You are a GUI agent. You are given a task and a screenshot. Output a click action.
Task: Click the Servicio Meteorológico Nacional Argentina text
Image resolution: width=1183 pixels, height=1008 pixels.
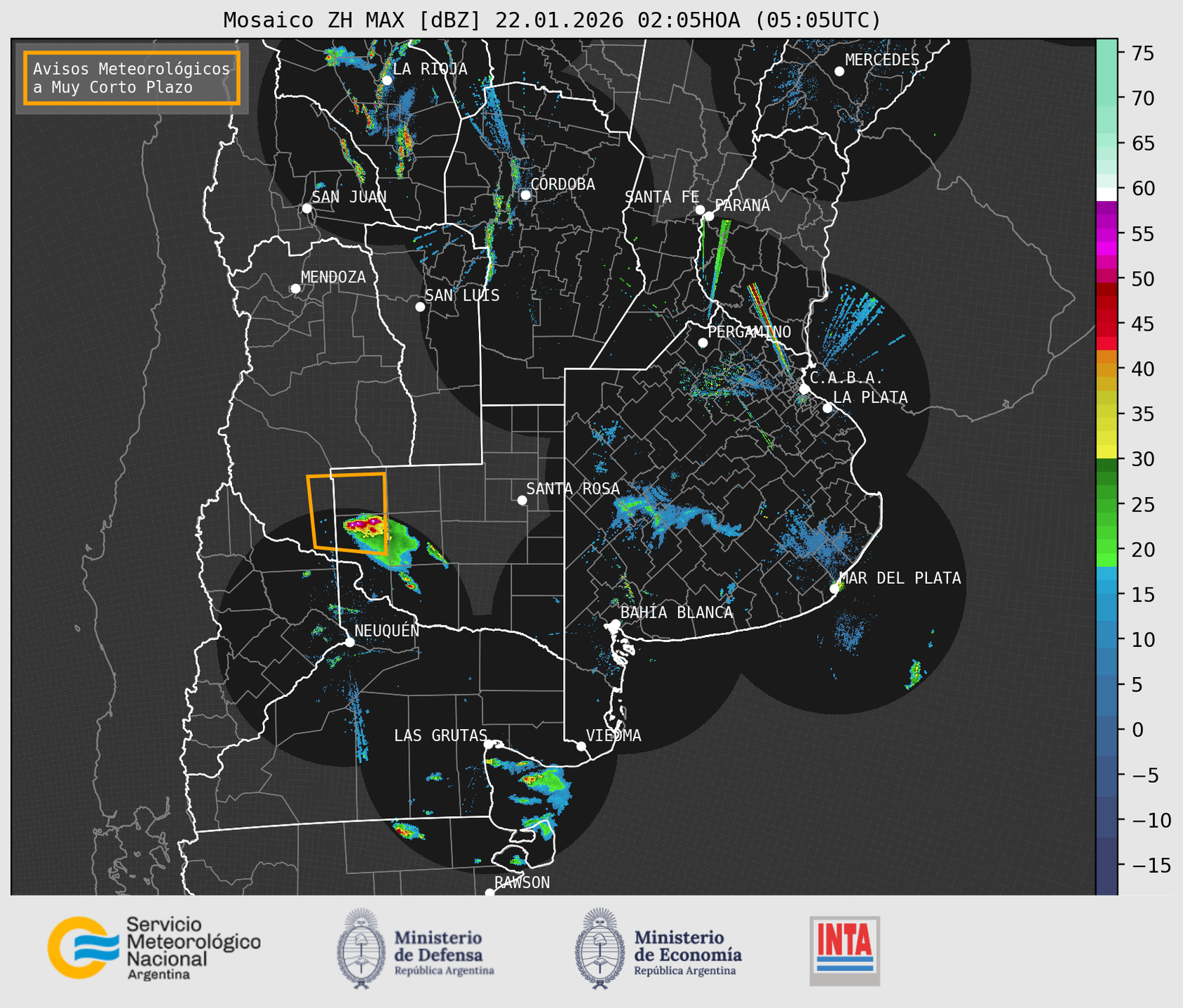point(193,948)
